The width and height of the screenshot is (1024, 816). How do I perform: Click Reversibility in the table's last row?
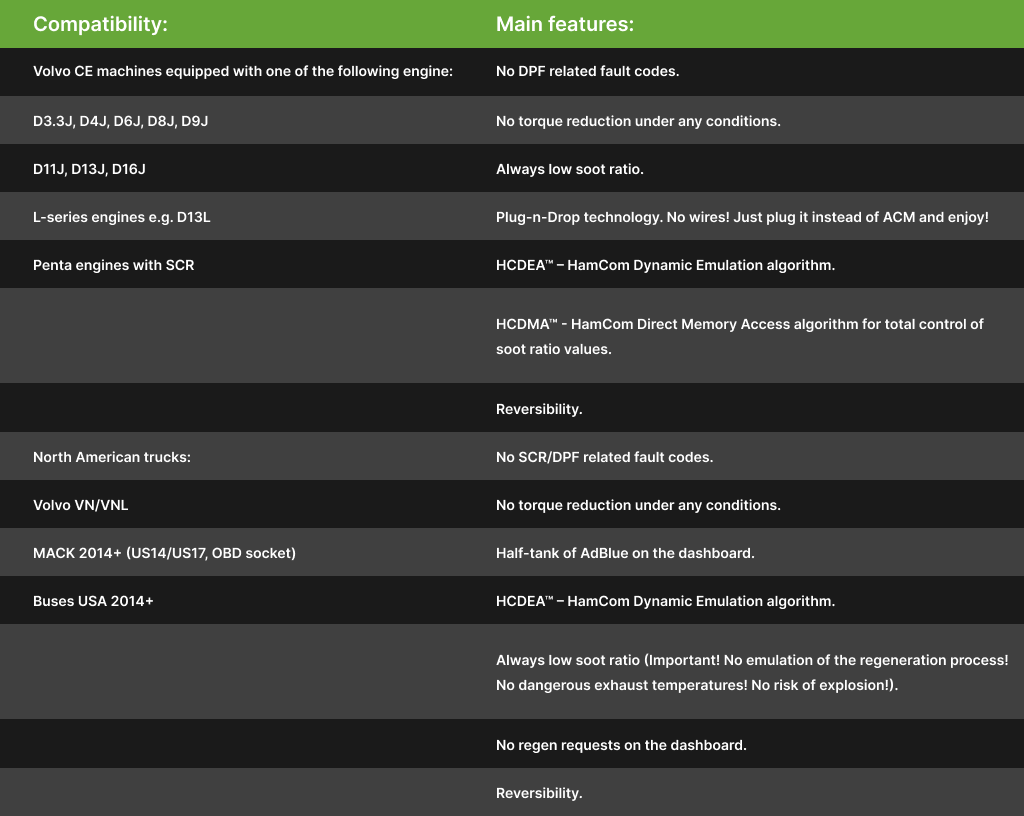tap(539, 793)
